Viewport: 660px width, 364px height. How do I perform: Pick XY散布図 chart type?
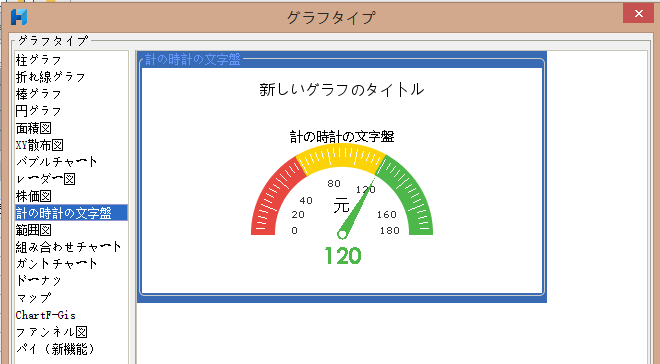click(x=40, y=145)
